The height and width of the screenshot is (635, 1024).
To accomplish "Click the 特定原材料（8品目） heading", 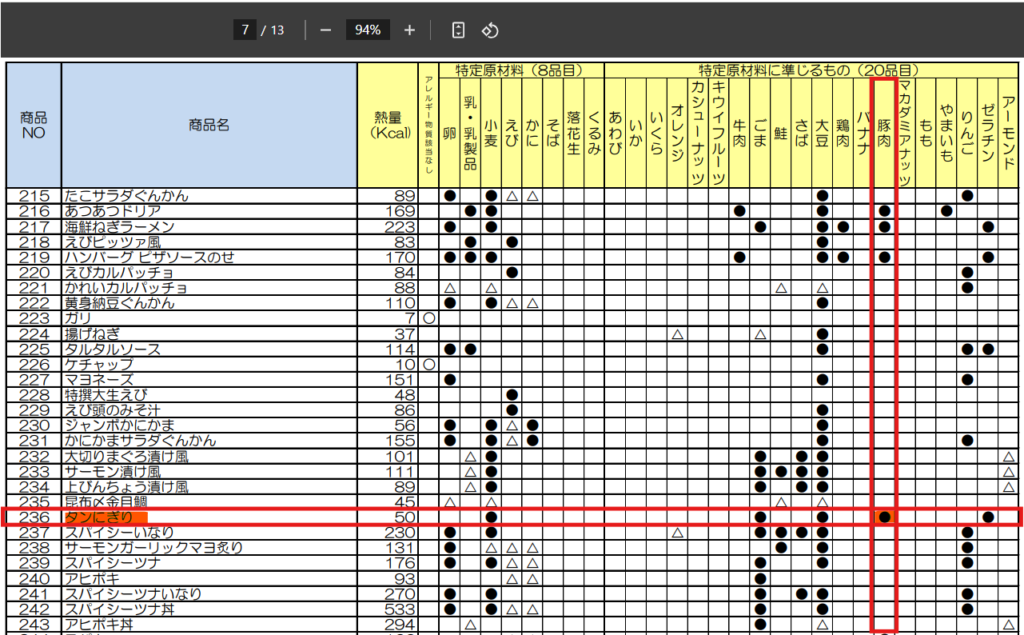I will [511, 71].
